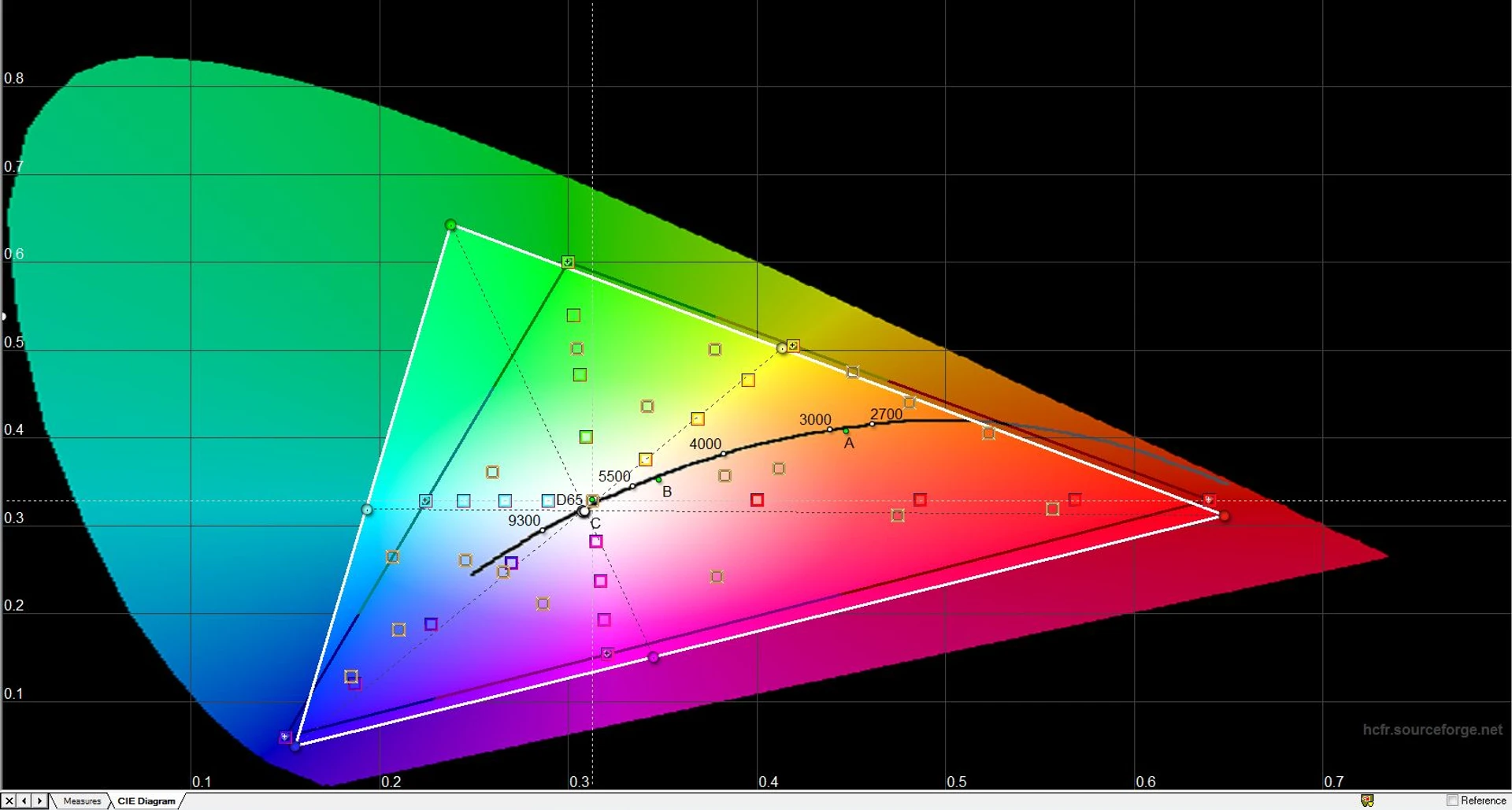Select the measured red primary marker
This screenshot has width=1512, height=810.
1209,500
